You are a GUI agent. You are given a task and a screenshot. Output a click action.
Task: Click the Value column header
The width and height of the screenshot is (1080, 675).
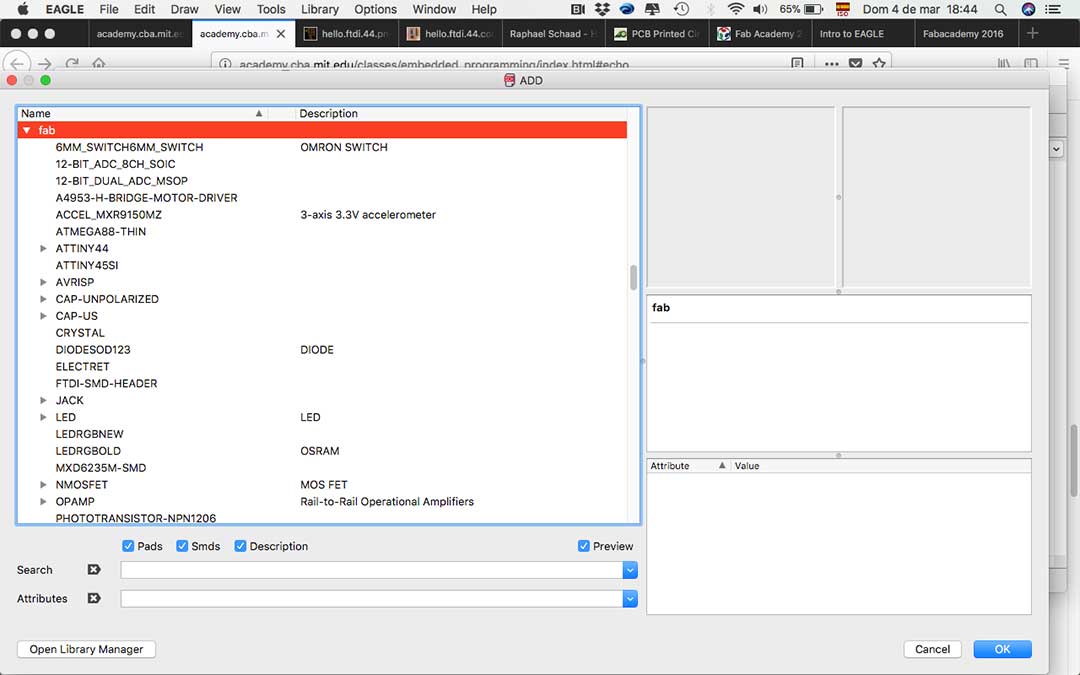pyautogui.click(x=880, y=466)
